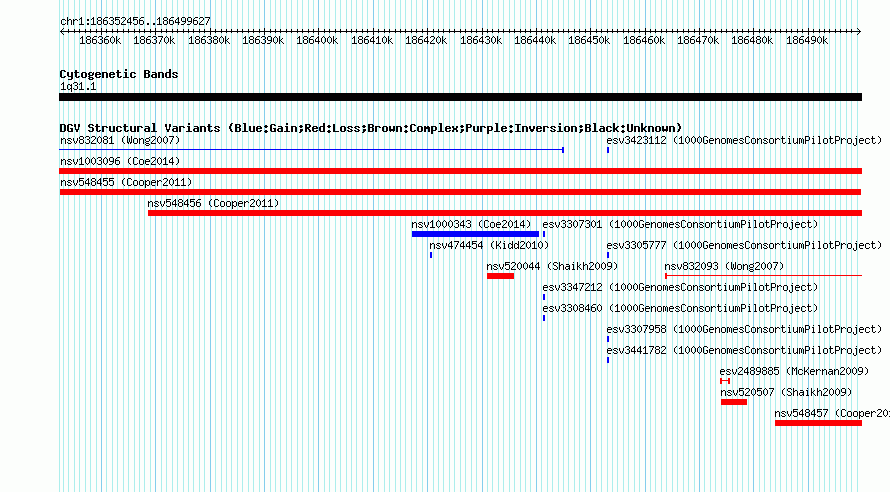The image size is (890, 492).
Task: Click the blue tick under nsv474454
Action: 431,255
